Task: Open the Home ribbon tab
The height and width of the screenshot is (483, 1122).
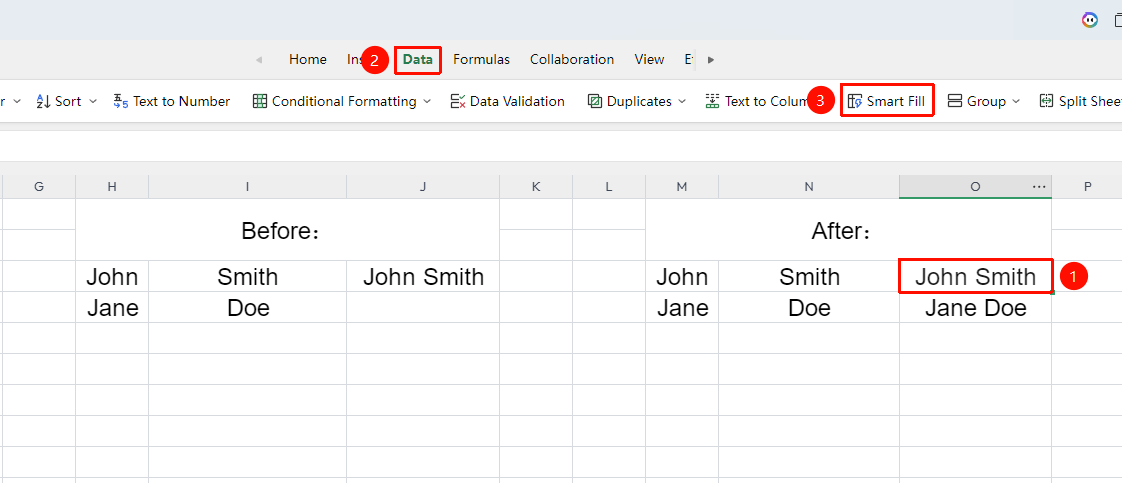Action: coord(308,59)
